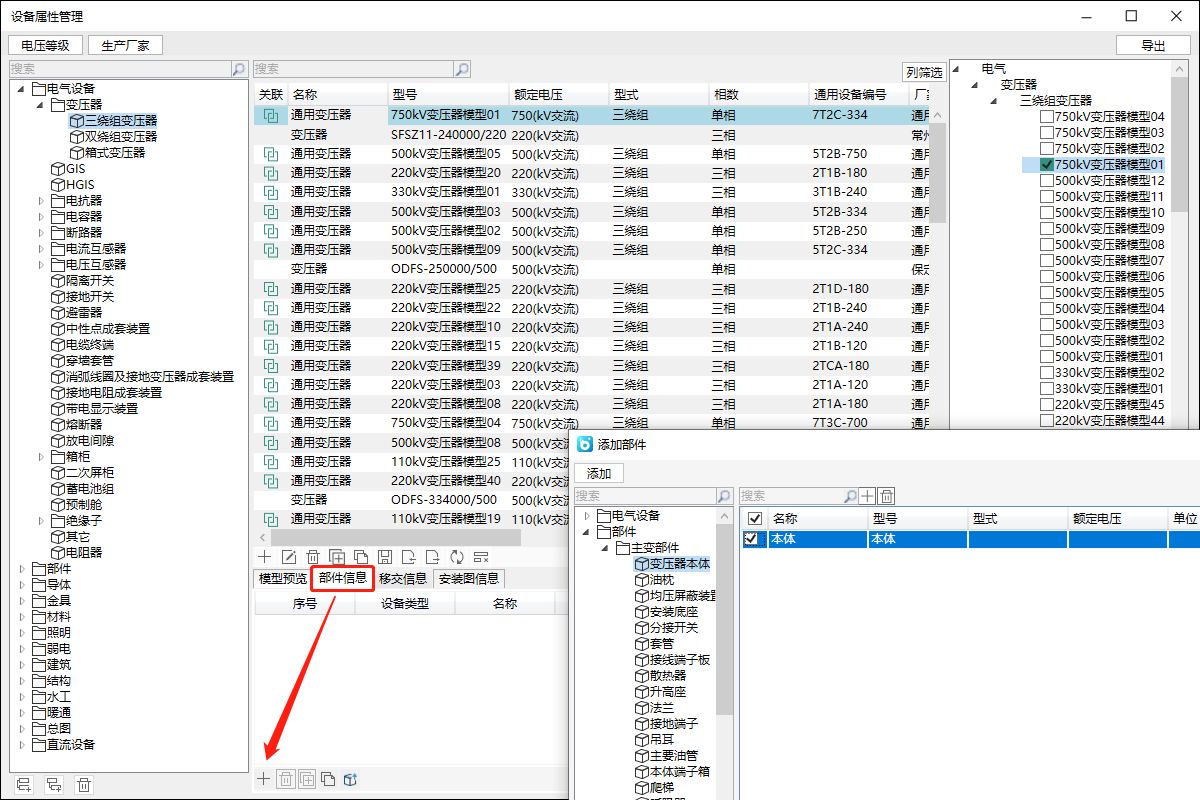Uncheck the 750kV变压器模型01 checkbox
Screen dimensions: 1200x800
1046,165
